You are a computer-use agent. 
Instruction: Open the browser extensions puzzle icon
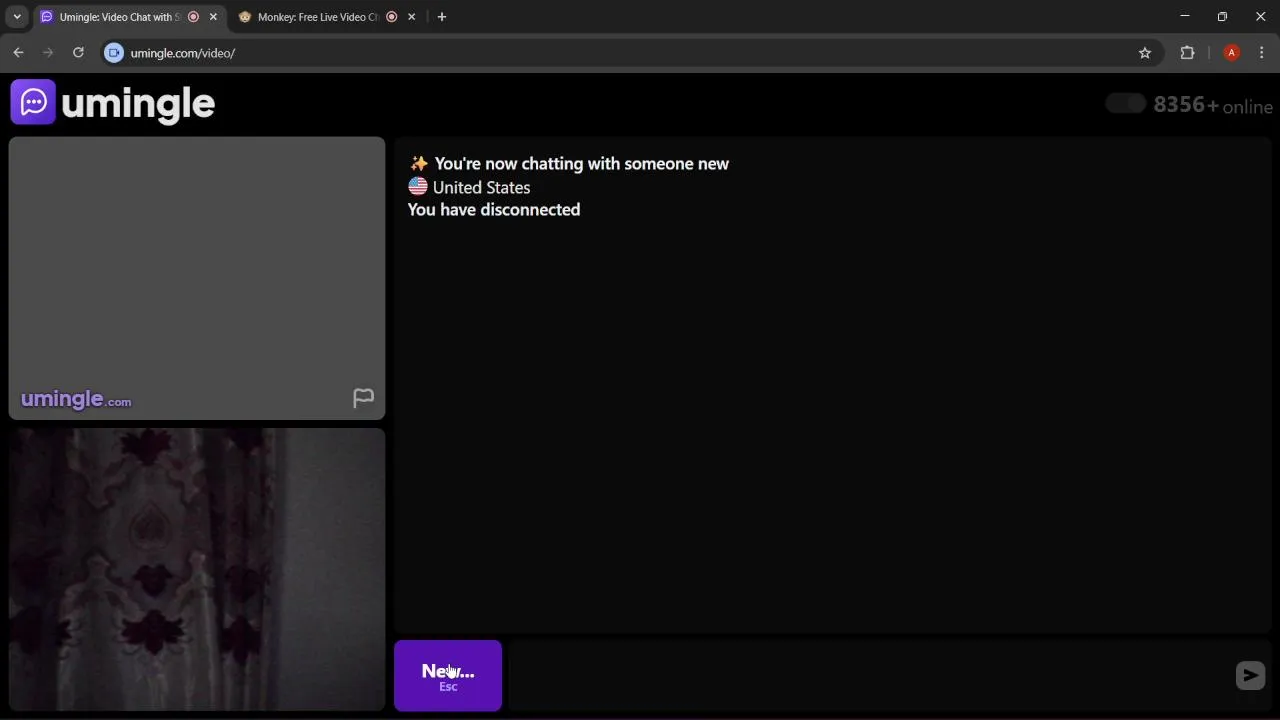1188,53
